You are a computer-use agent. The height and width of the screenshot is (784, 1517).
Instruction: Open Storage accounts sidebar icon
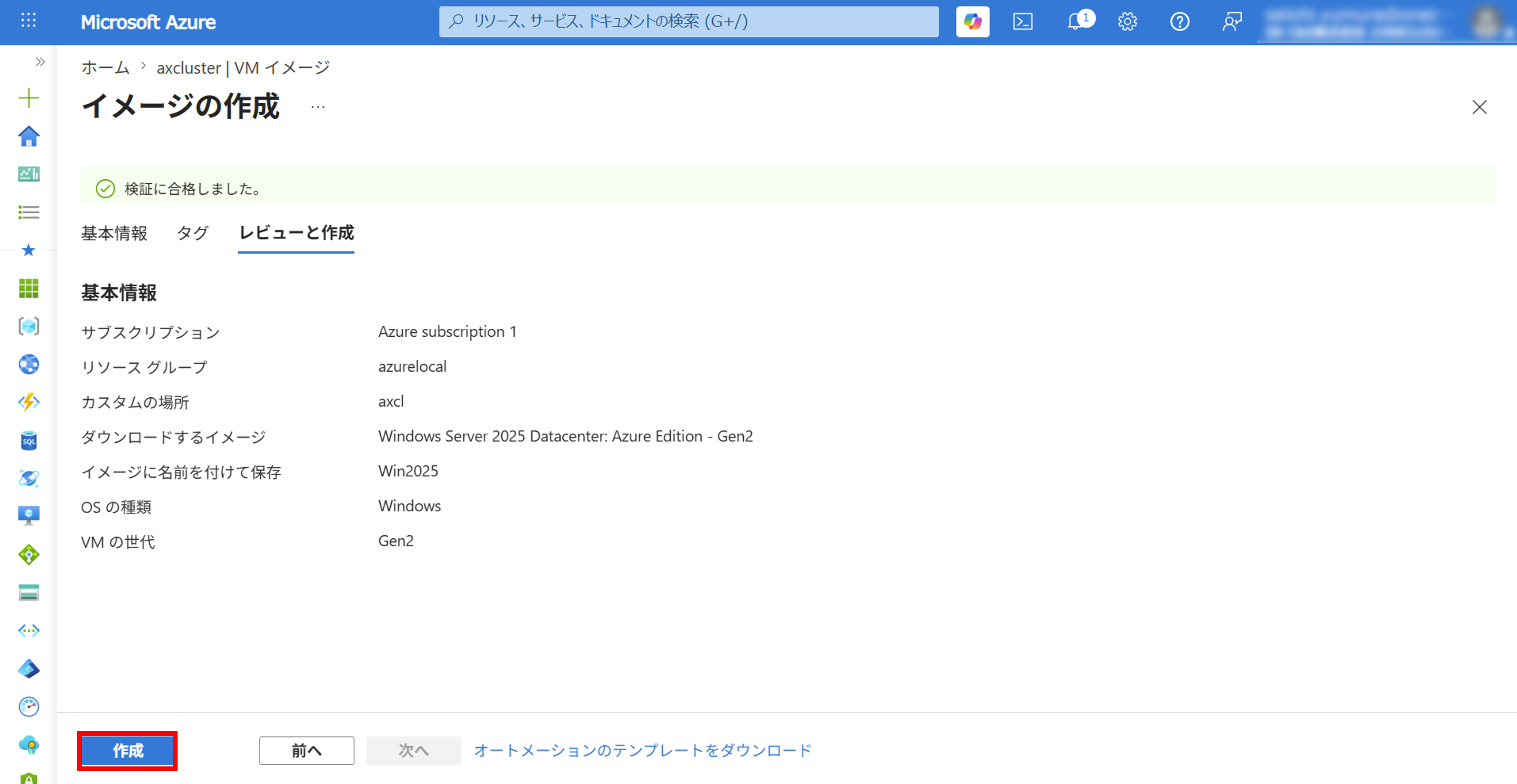pyautogui.click(x=28, y=593)
